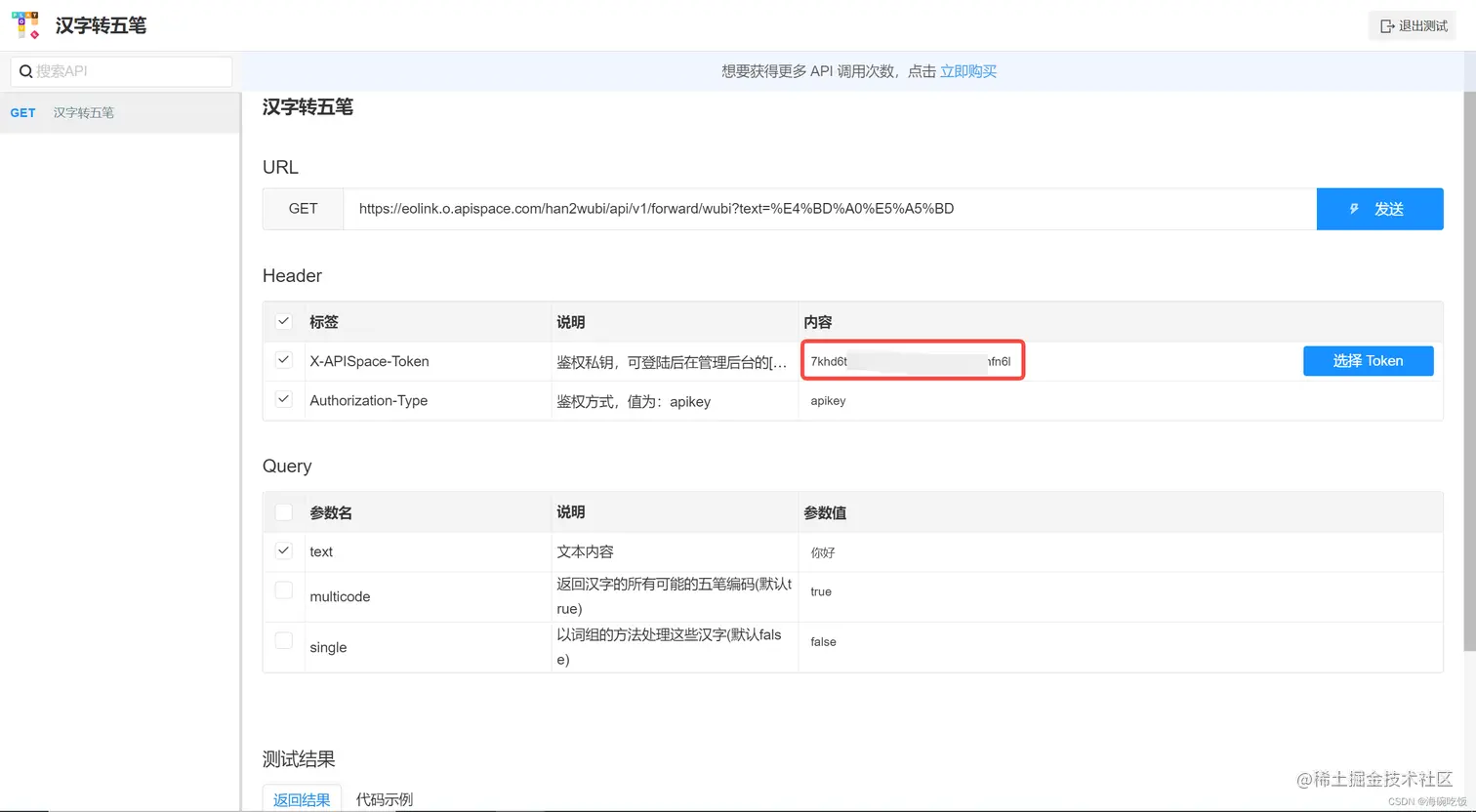This screenshot has width=1476, height=812.
Task: Click the apikey Authorization-Type value
Action: click(828, 401)
